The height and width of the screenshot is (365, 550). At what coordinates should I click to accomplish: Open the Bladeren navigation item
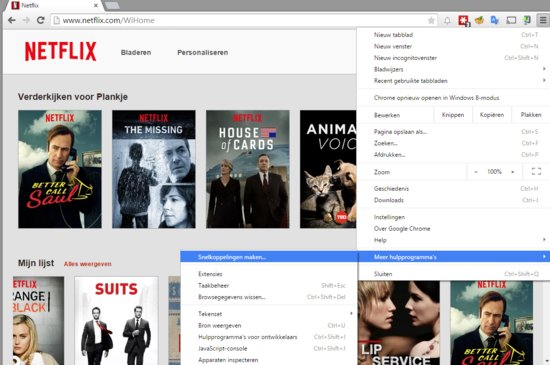(136, 53)
